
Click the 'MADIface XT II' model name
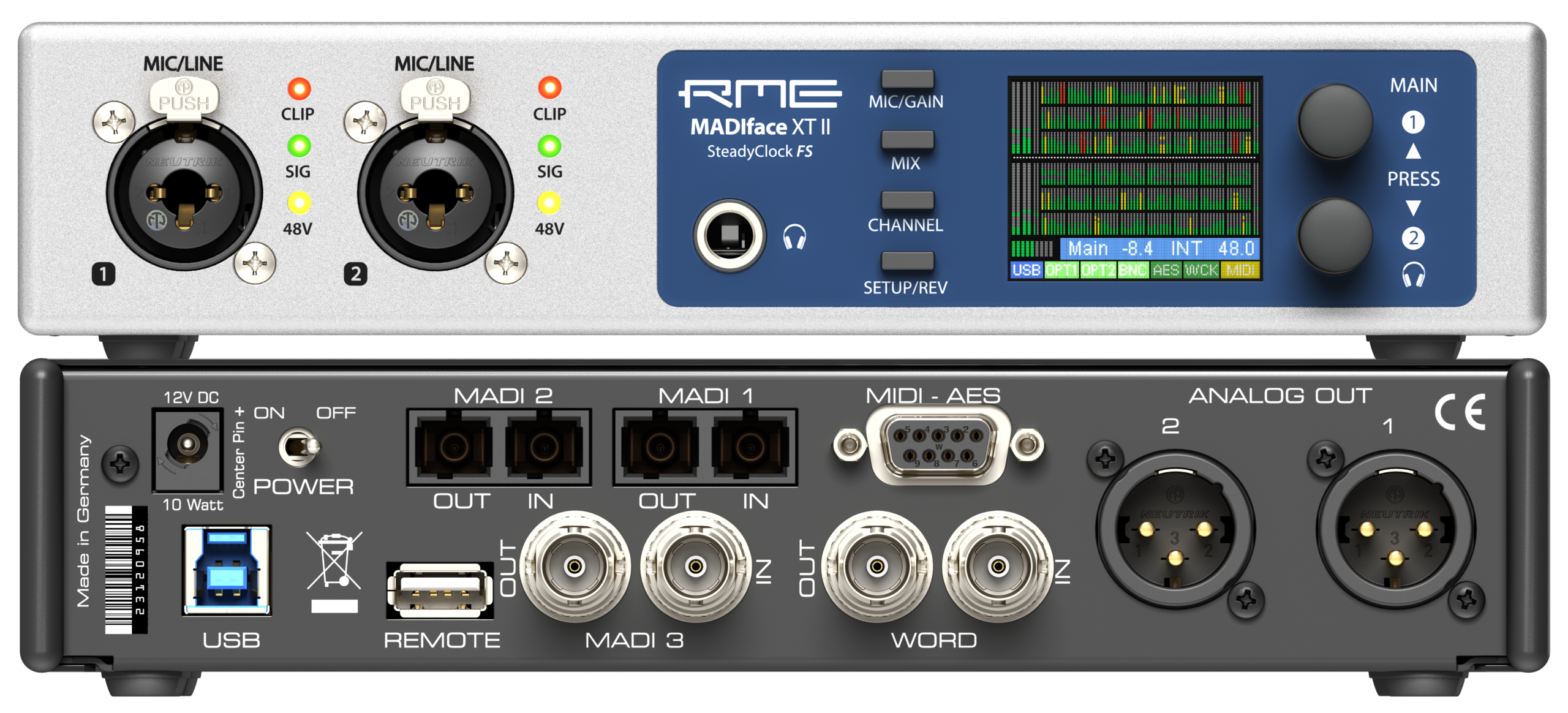coord(760,127)
